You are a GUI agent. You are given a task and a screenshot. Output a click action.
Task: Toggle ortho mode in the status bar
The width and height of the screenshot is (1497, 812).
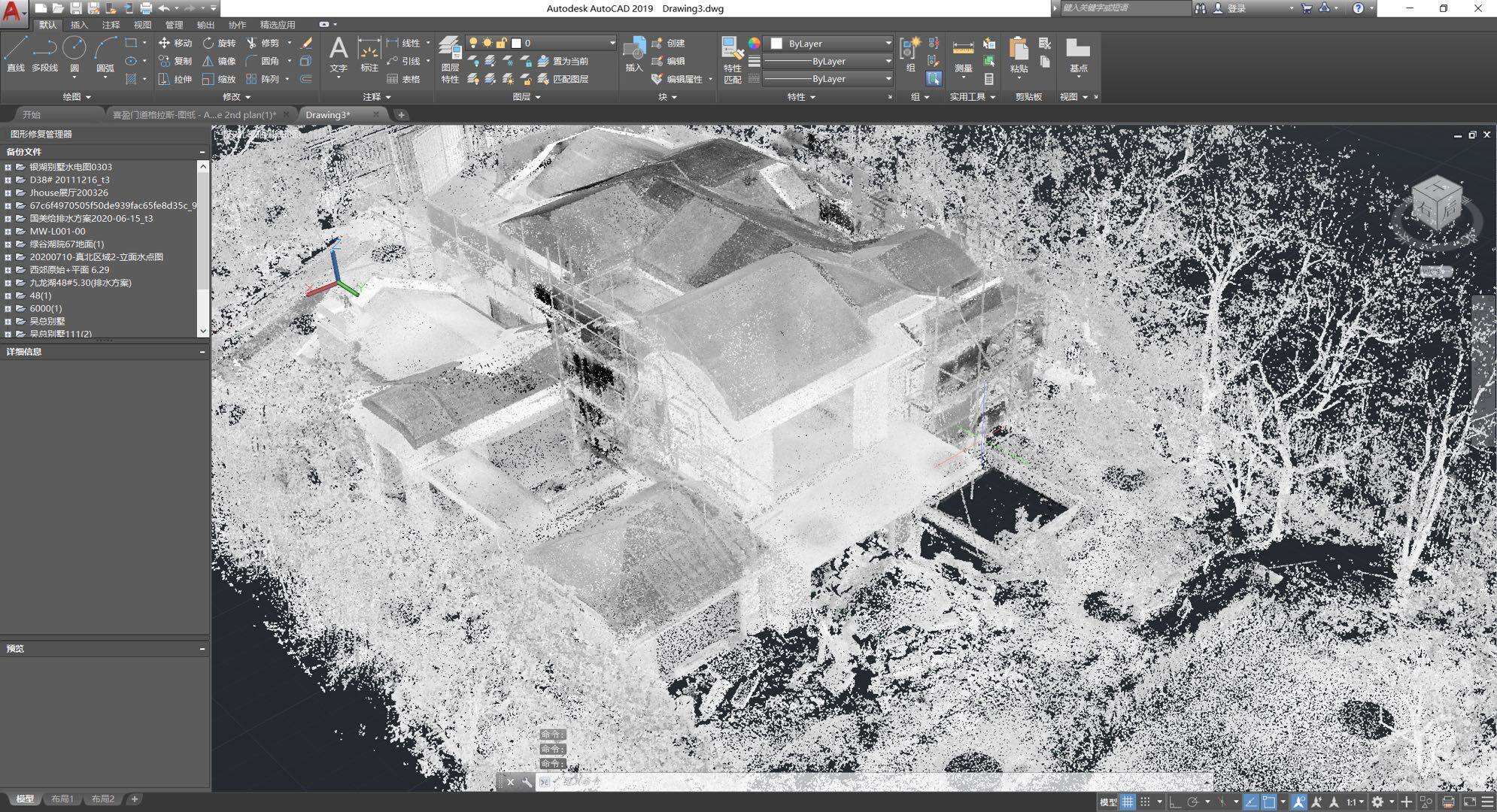coord(1175,801)
